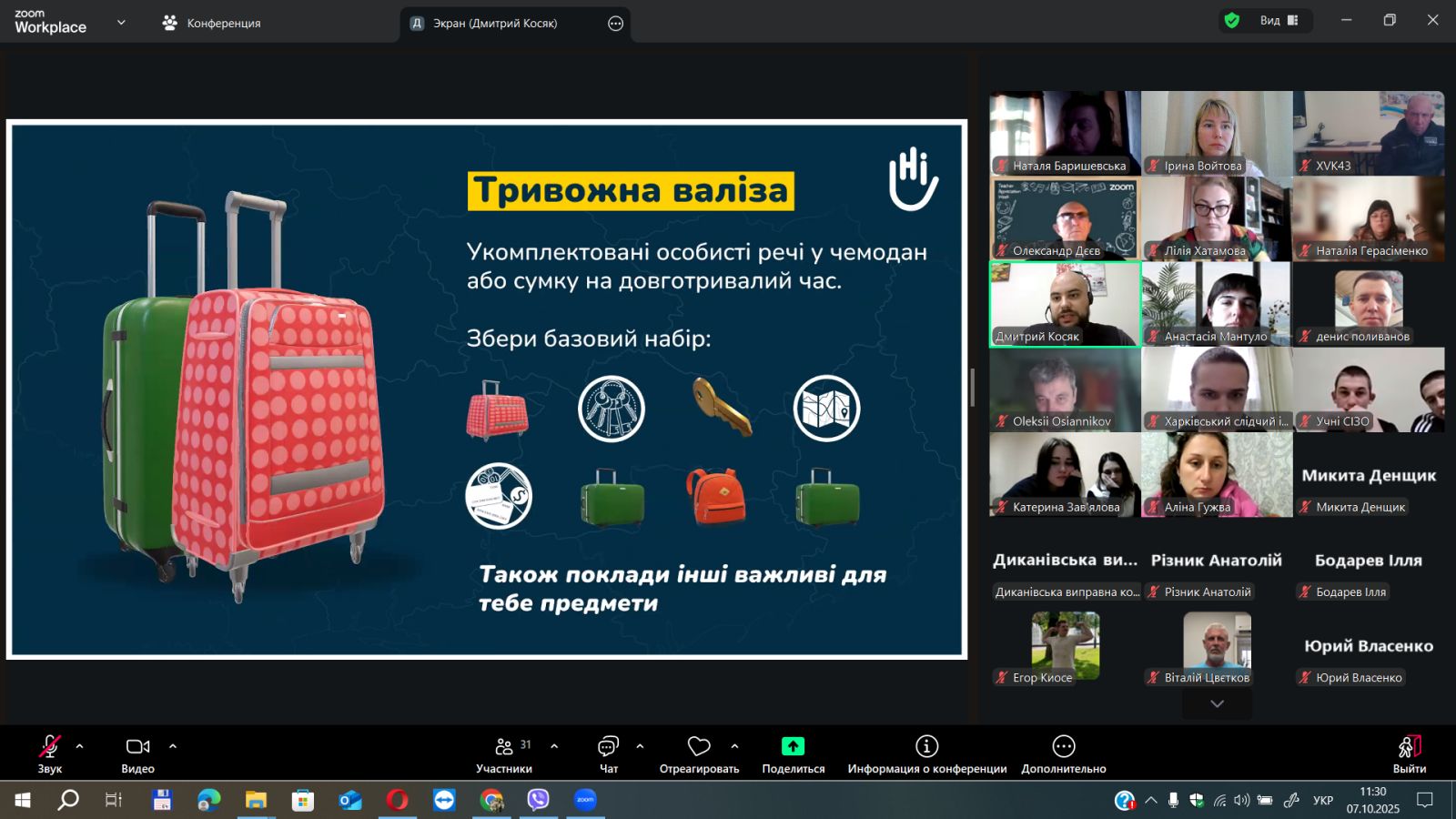Viewport: 1456px width, 819px height.
Task: Open the Chat panel
Action: point(608,747)
